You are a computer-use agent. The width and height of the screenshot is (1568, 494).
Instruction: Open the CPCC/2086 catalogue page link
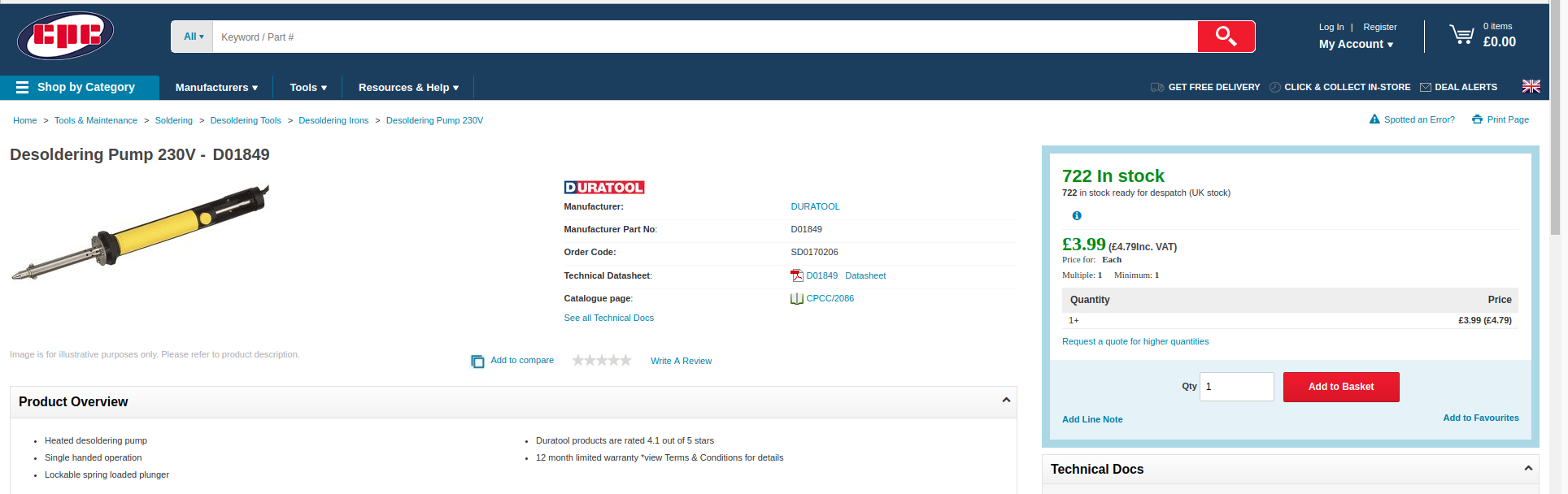pyautogui.click(x=830, y=298)
